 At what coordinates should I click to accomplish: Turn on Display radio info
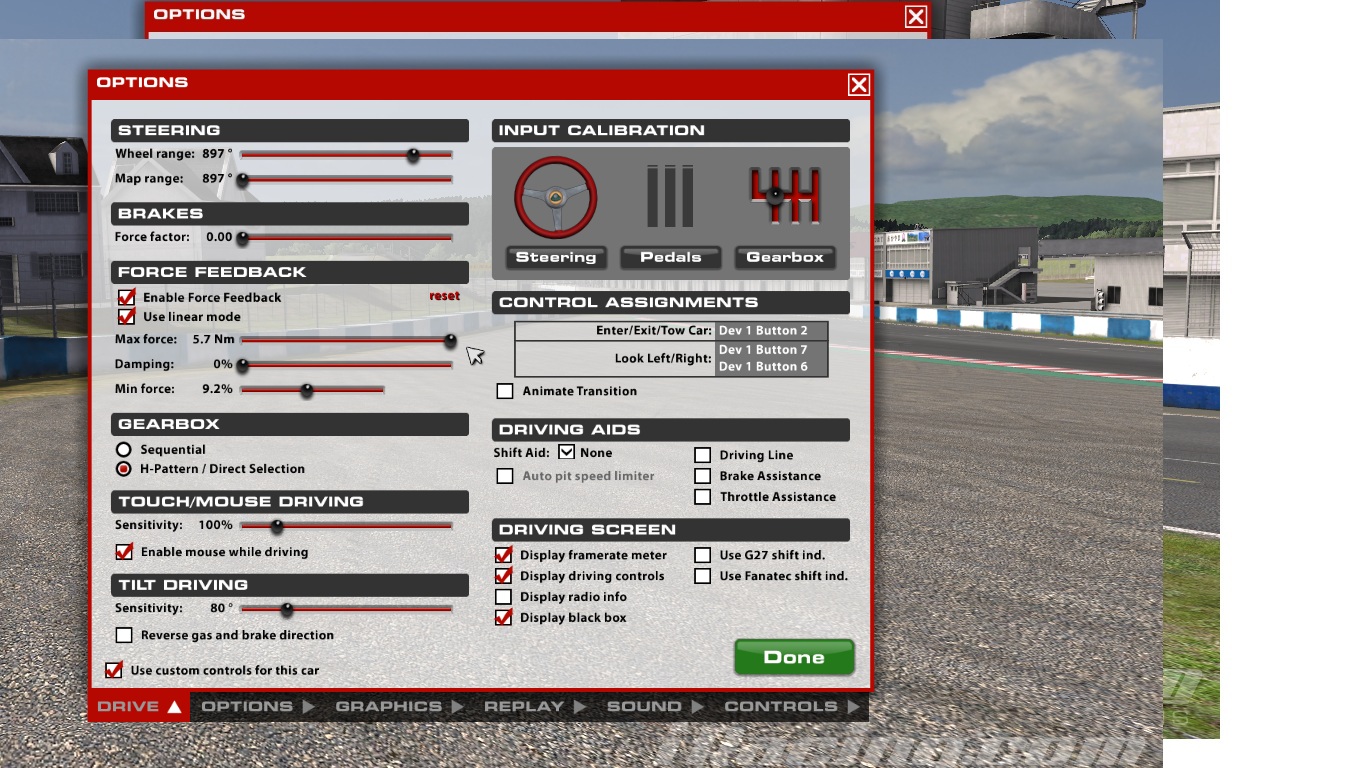[504, 597]
